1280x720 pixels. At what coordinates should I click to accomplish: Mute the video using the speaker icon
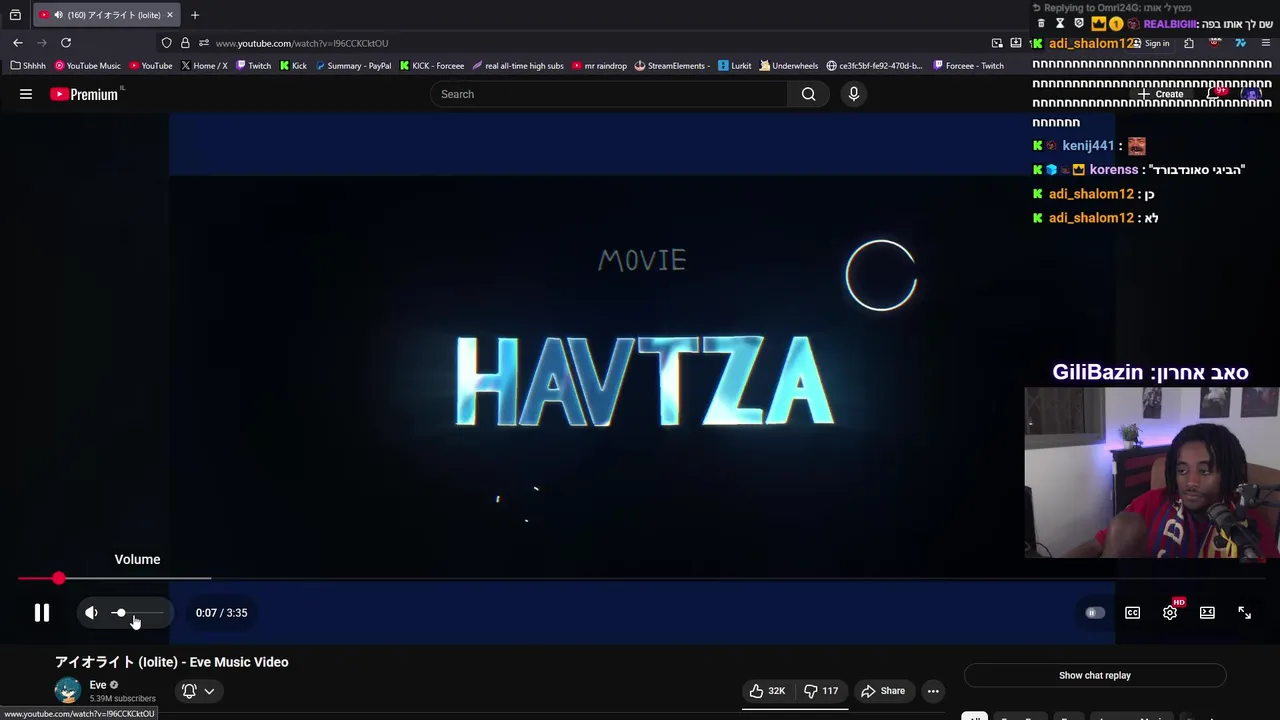(x=91, y=613)
